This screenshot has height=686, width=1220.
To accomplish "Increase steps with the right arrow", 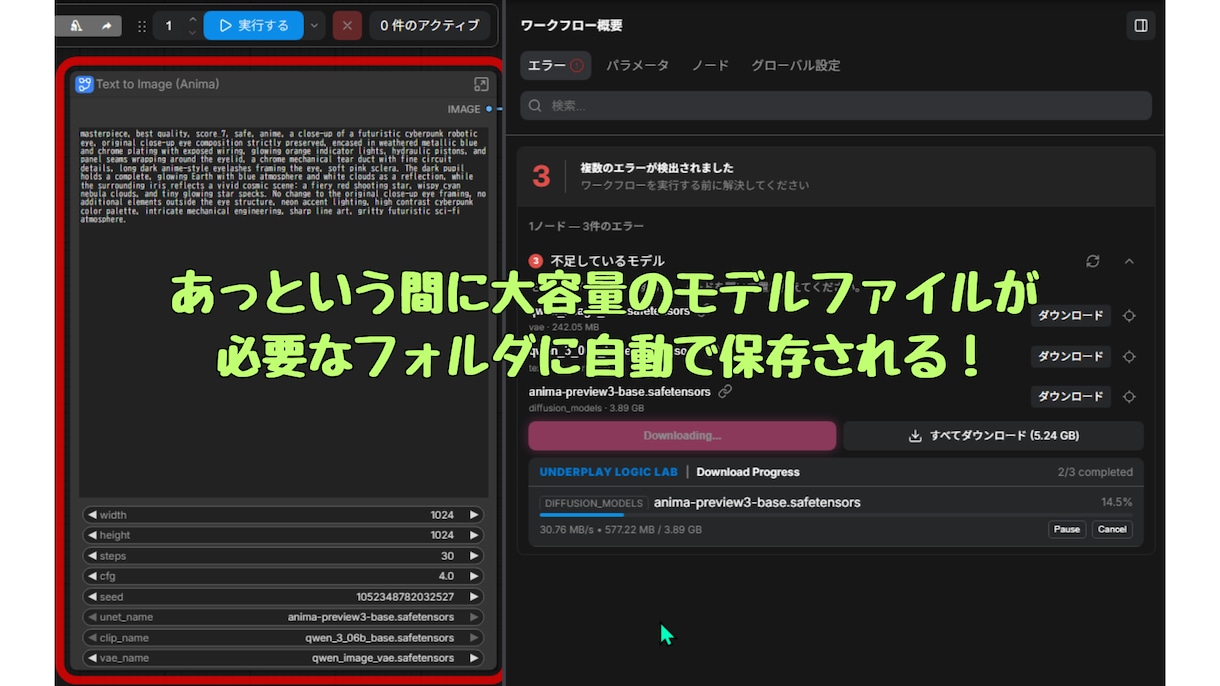I will [x=475, y=556].
